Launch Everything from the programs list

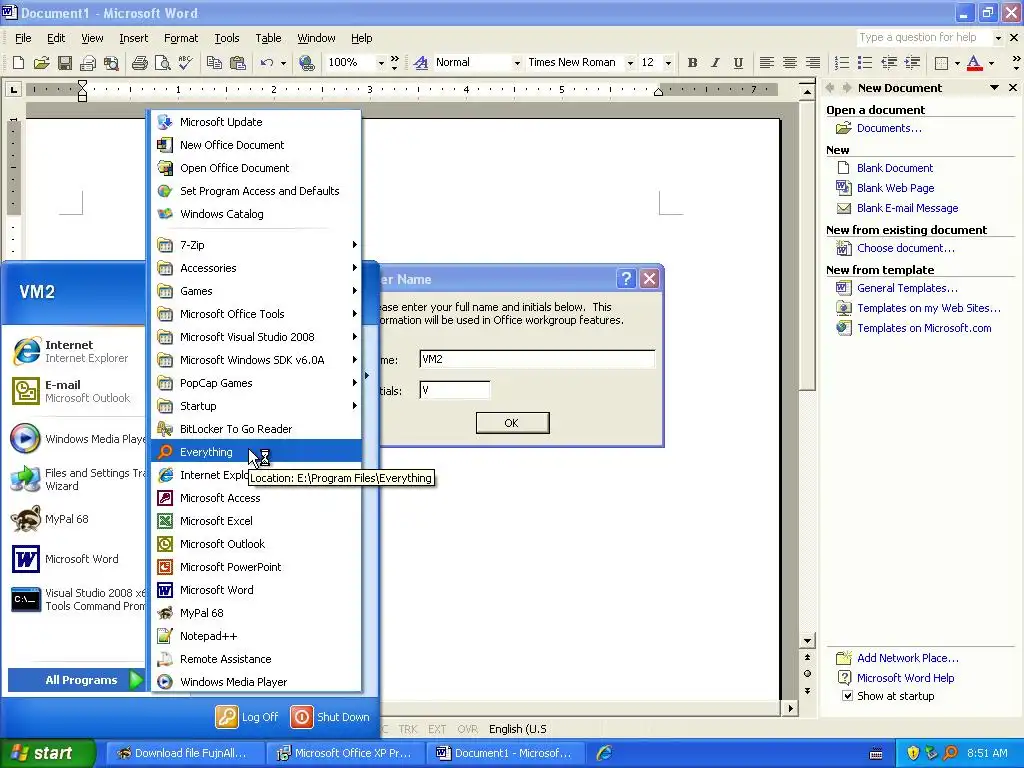[x=257, y=452]
